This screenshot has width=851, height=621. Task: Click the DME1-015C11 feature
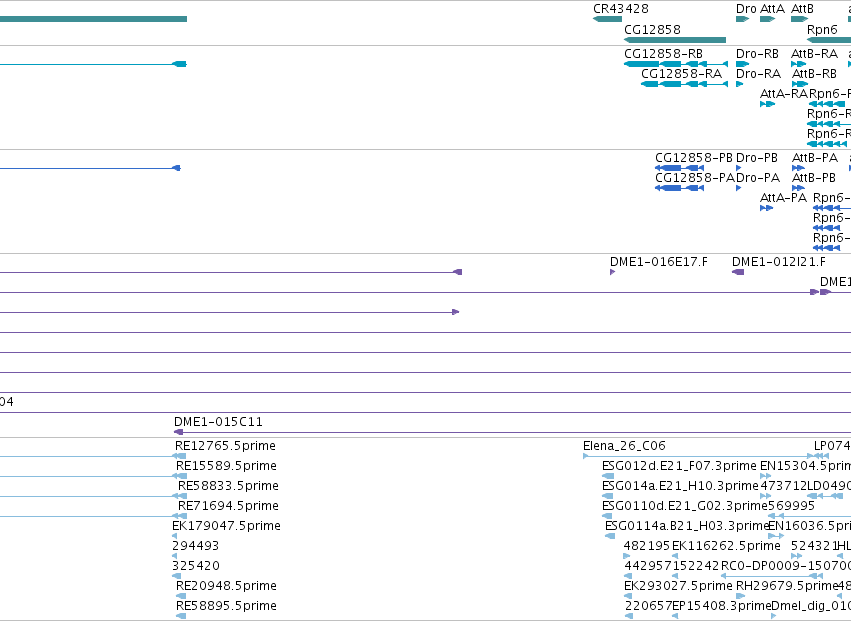click(x=512, y=432)
